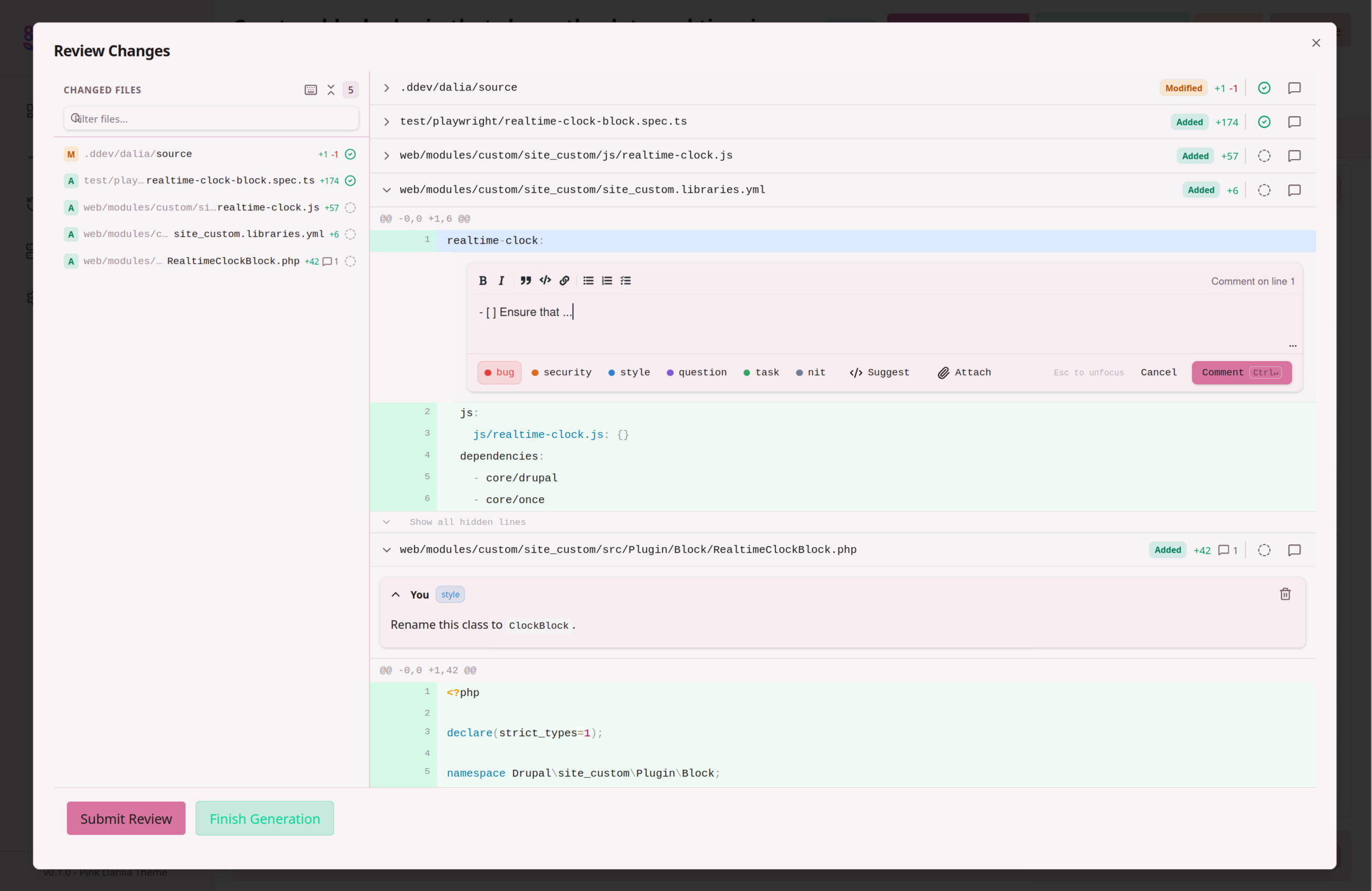Insert a task checklist in comment
Viewport: 1372px width, 891px height.
pyautogui.click(x=625, y=281)
